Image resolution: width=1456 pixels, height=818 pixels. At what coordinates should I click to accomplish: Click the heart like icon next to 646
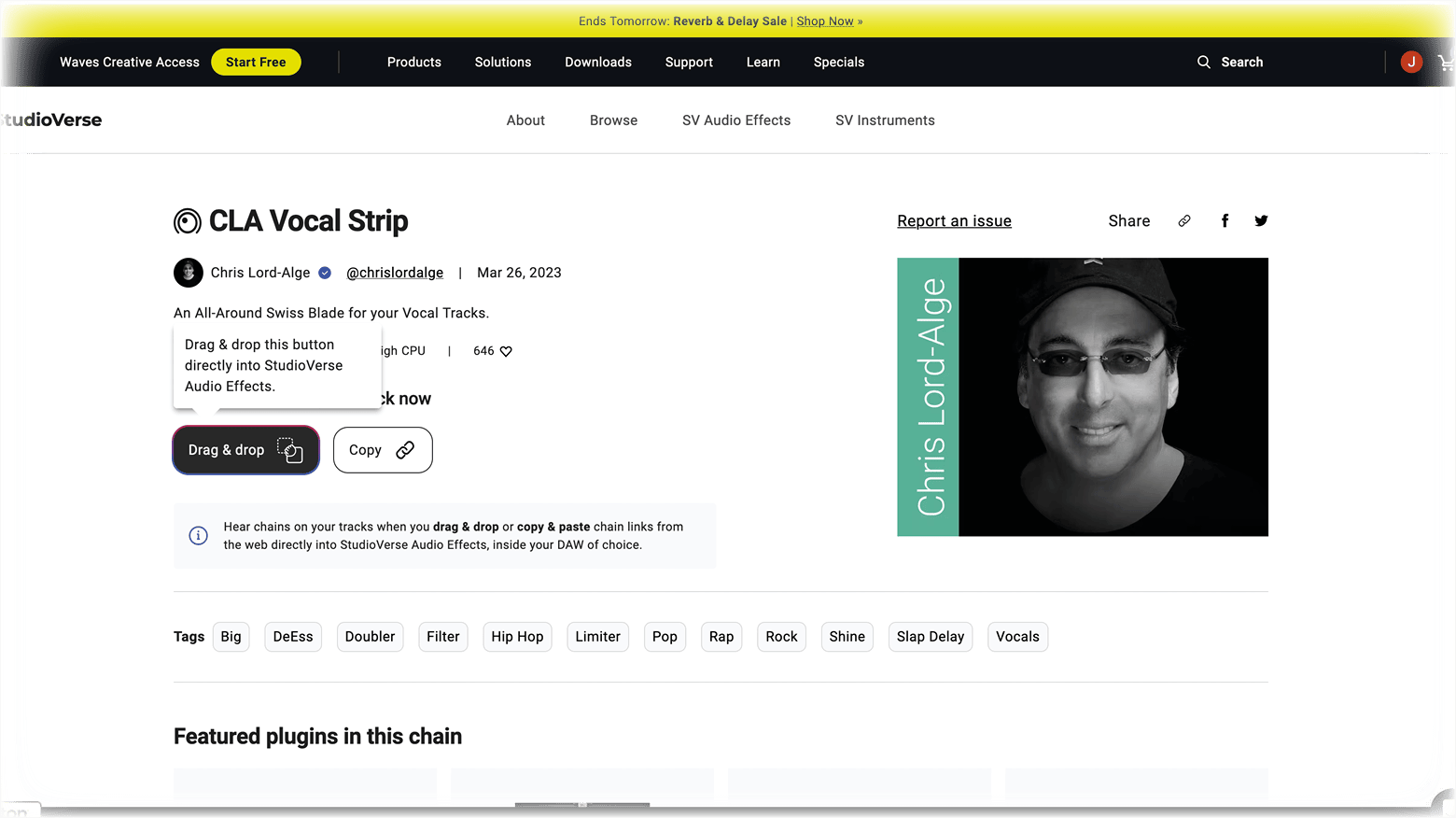click(x=506, y=352)
